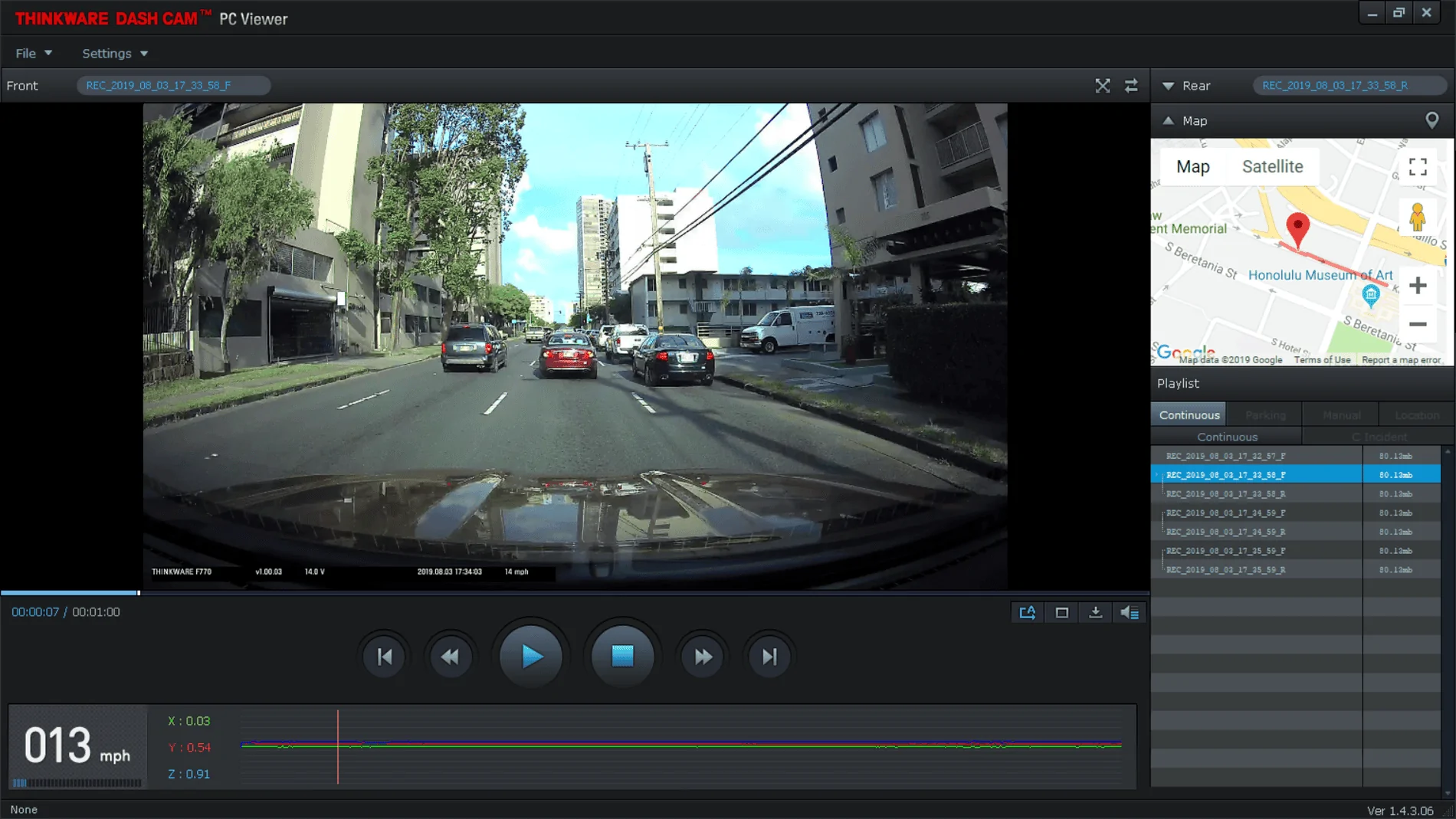Image resolution: width=1456 pixels, height=819 pixels.
Task: Stop the video playback
Action: (622, 657)
